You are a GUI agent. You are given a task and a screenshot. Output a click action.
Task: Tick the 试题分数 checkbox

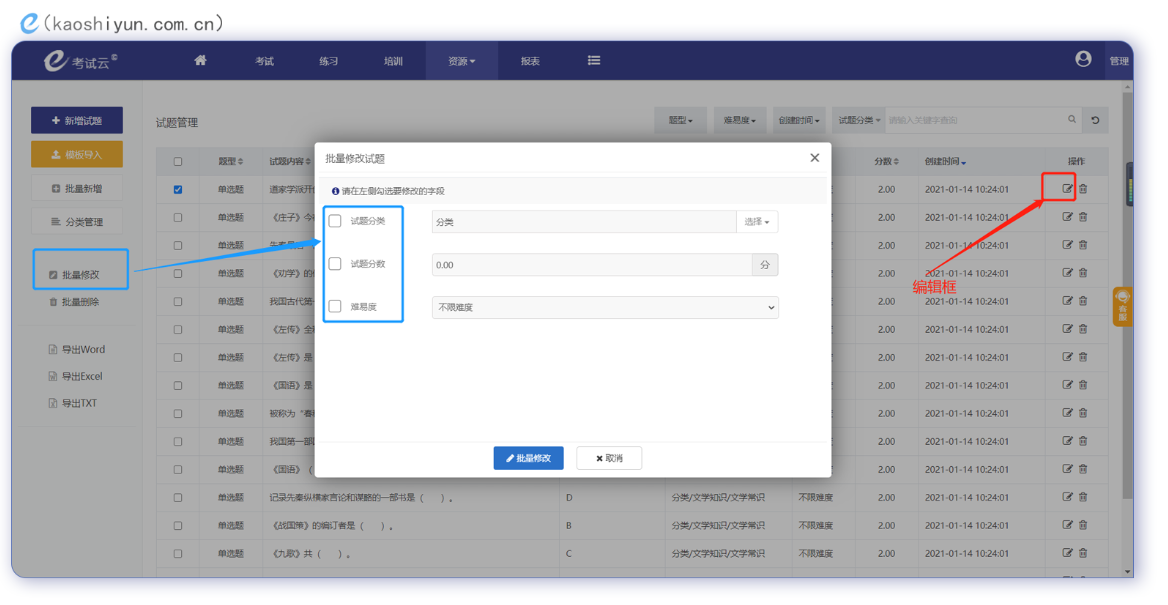335,264
